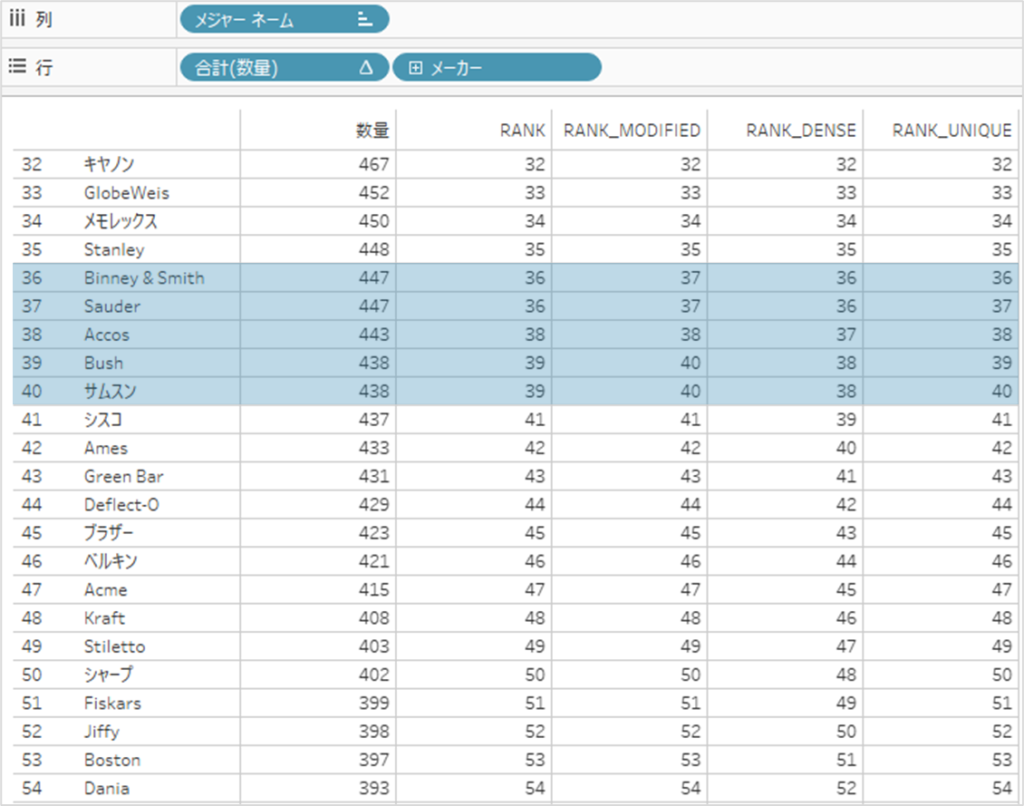Click RANK_UNIQUE value 51 in Fiskars row
This screenshot has width=1024, height=806.
coord(1002,703)
